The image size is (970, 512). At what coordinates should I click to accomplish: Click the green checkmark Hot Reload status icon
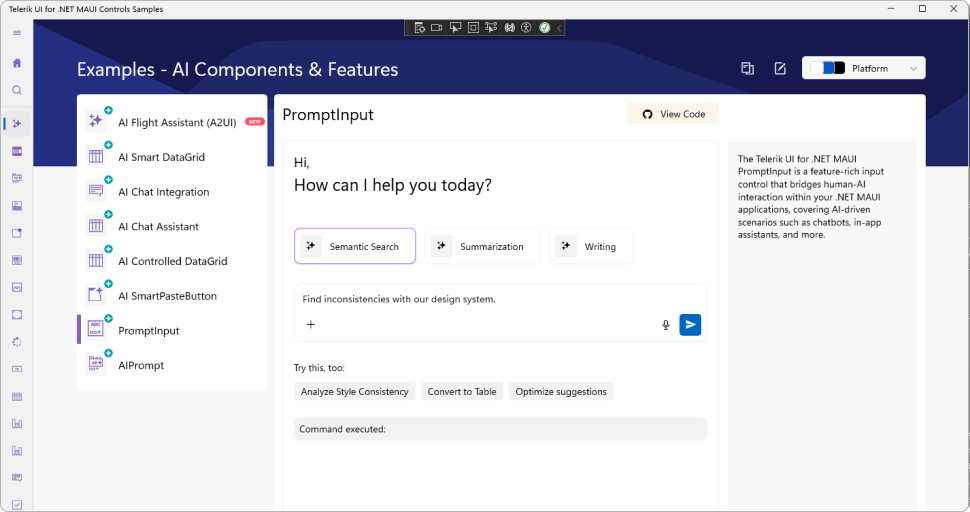[x=544, y=28]
